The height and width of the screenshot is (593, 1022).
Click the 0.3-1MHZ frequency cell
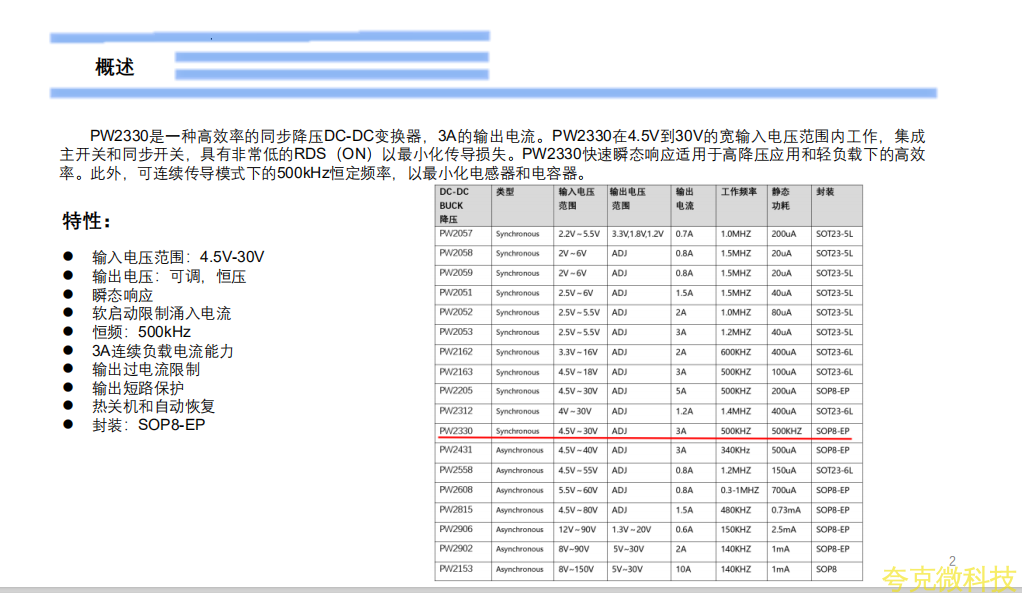[x=740, y=490]
